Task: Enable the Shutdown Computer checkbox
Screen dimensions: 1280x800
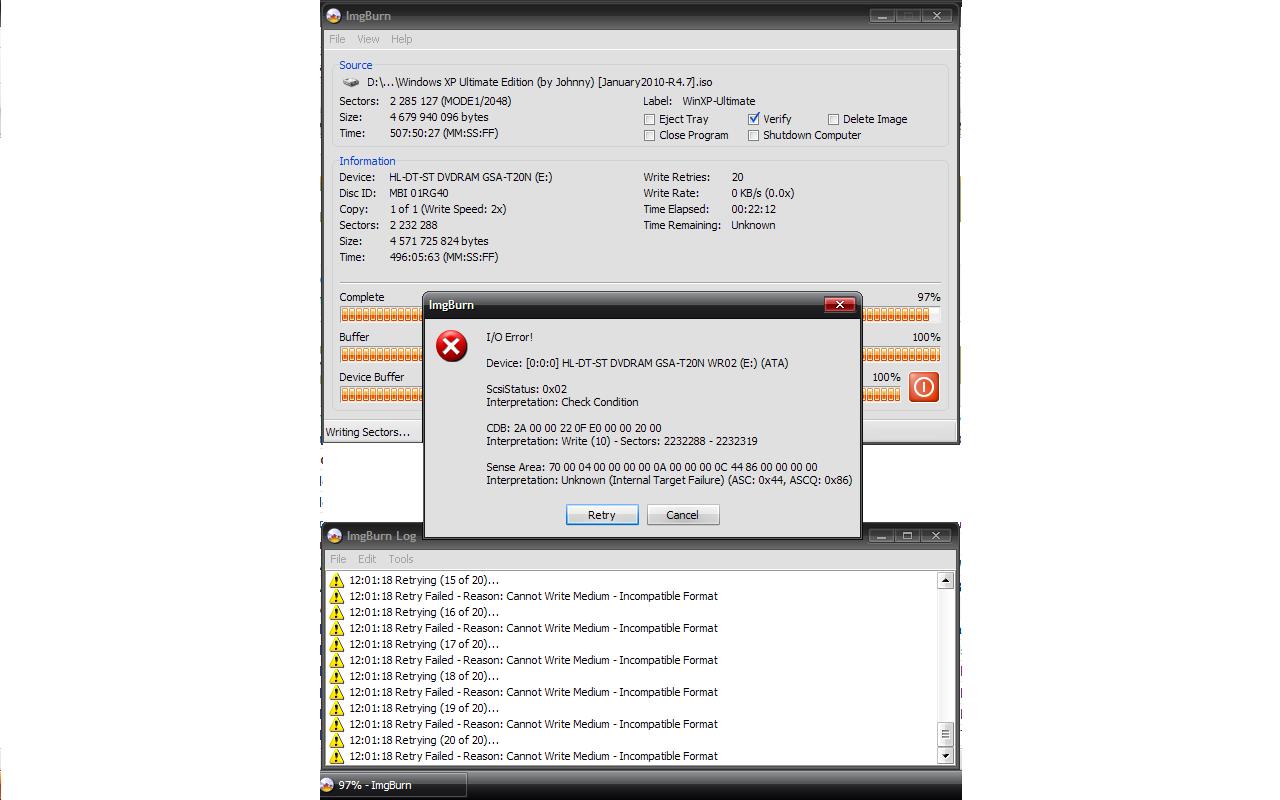Action: [x=753, y=135]
